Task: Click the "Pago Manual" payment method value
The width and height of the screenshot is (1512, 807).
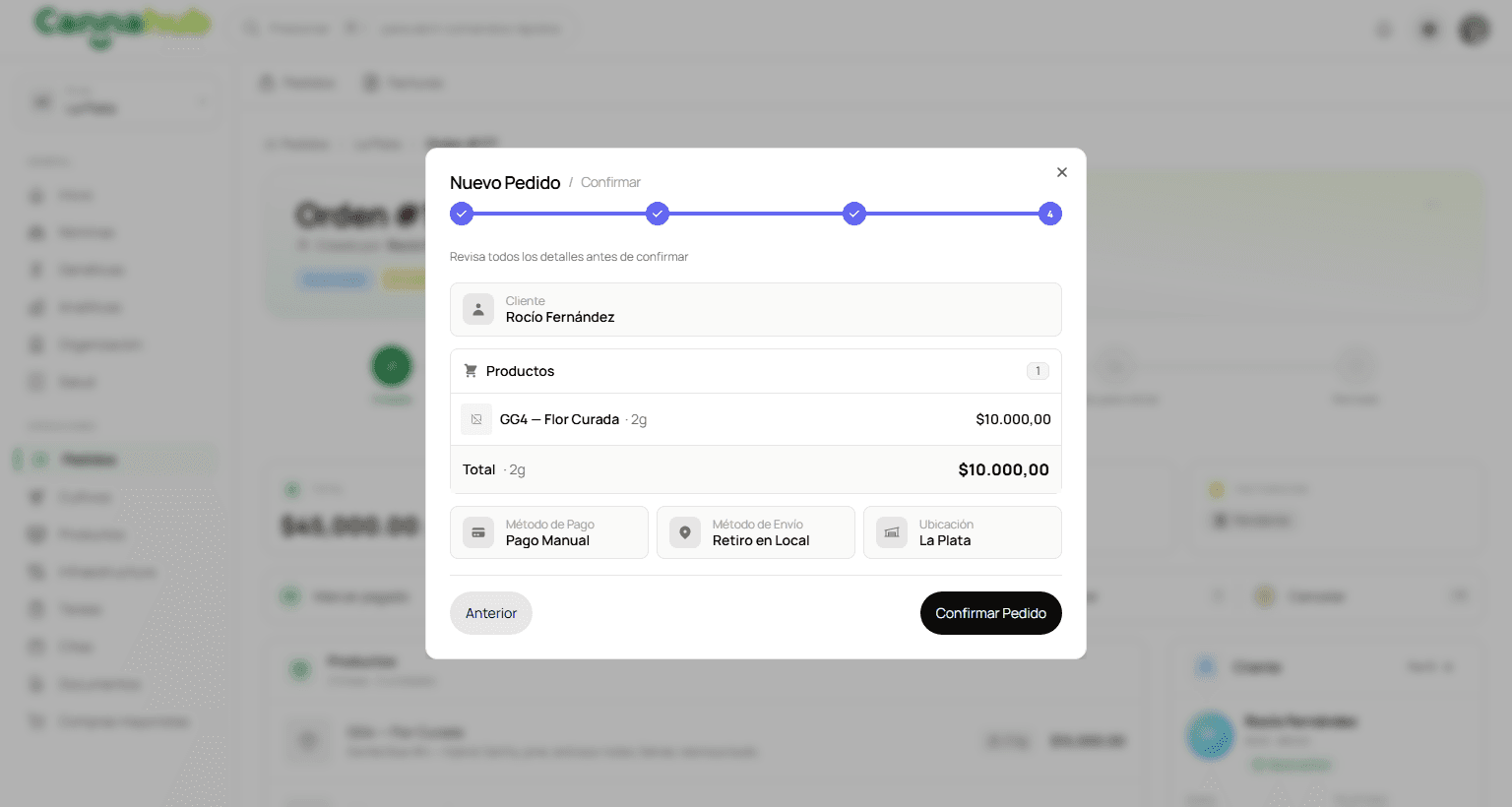Action: [x=547, y=540]
